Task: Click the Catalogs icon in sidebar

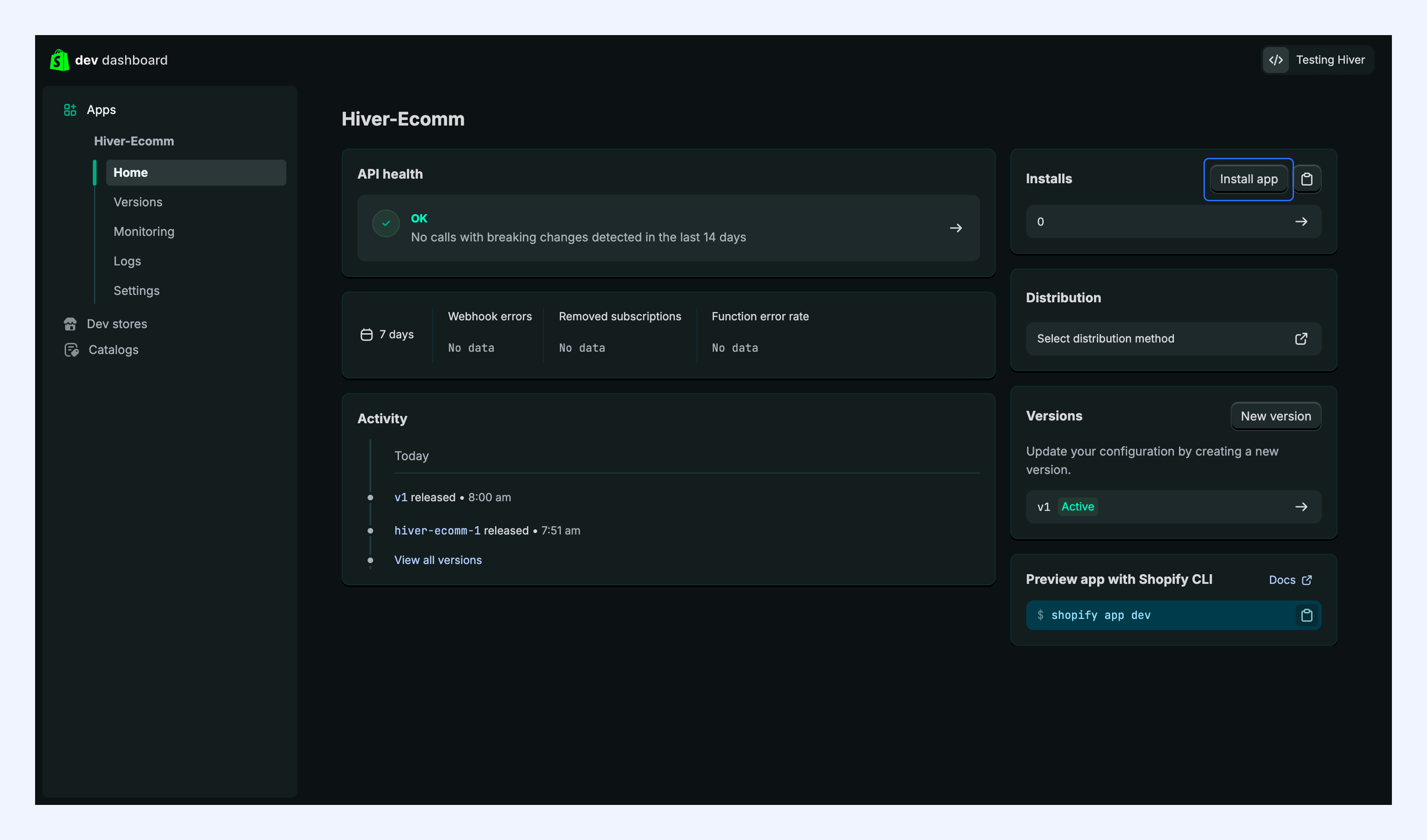Action: [71, 350]
